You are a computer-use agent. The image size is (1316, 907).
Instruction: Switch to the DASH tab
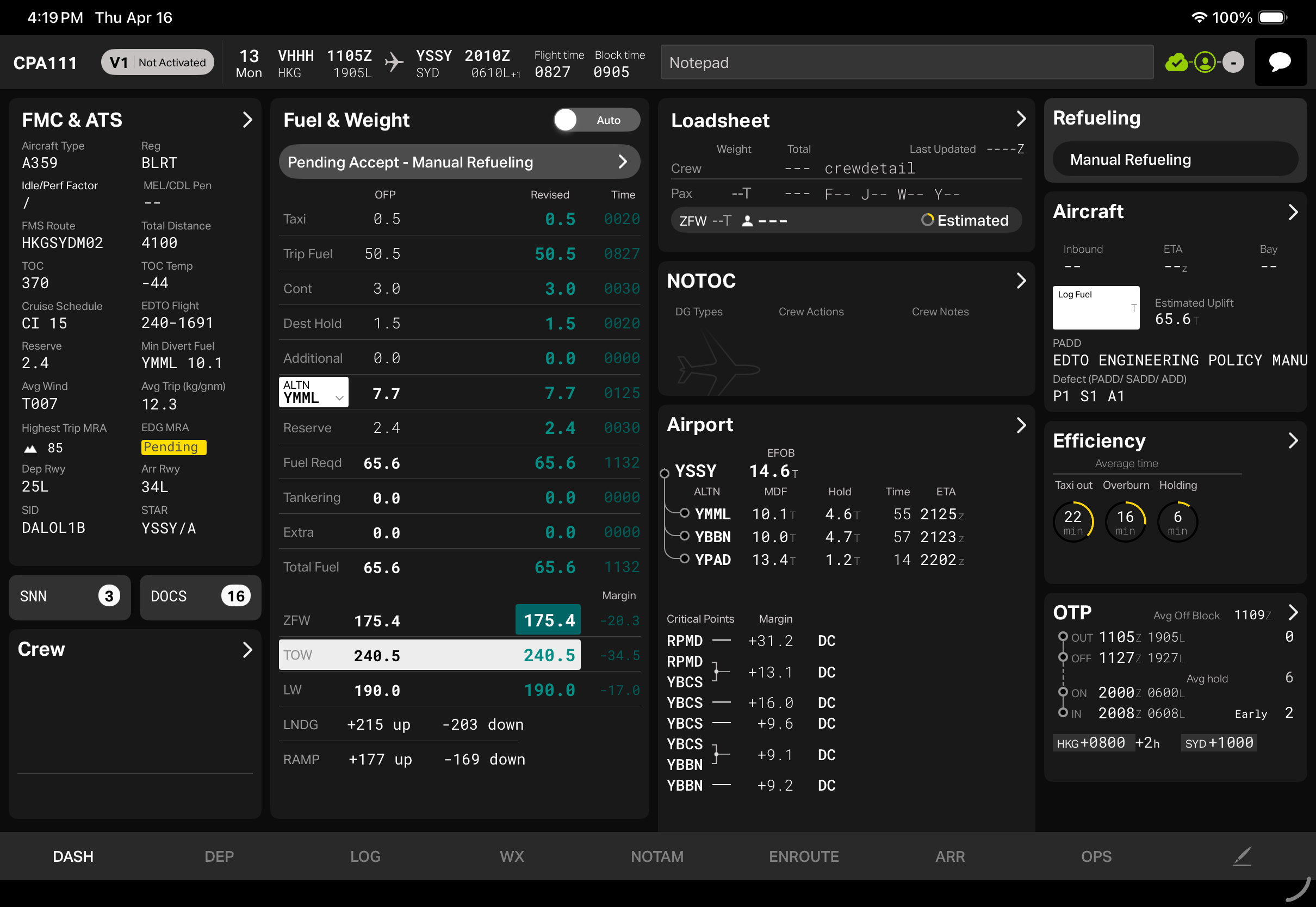point(73,856)
